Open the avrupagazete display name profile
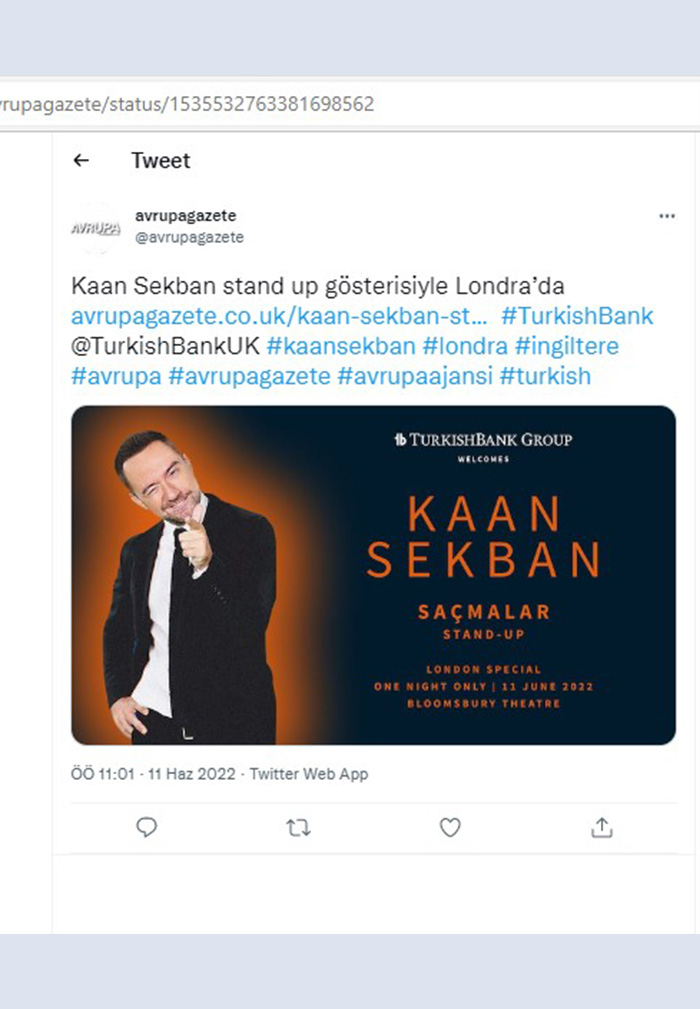 tap(185, 216)
